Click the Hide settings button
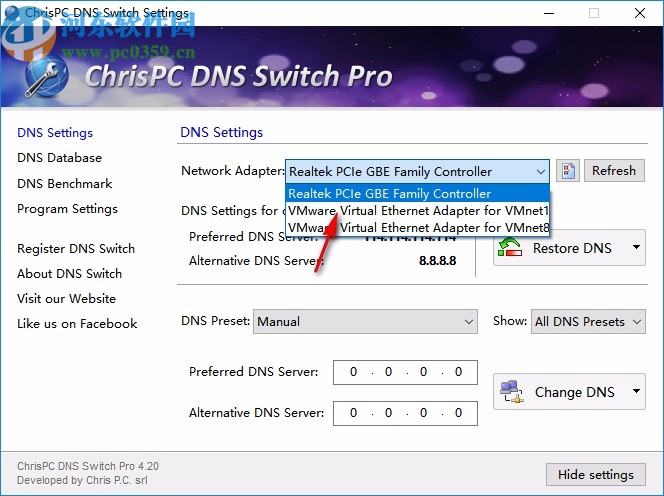This screenshot has height=496, width=664. (x=596, y=474)
